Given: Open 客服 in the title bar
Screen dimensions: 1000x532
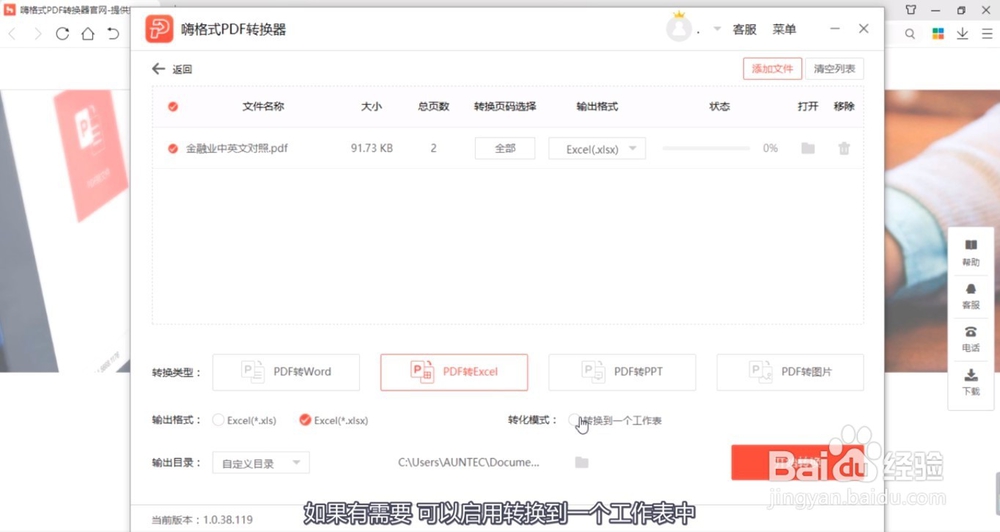Looking at the screenshot, I should [744, 29].
